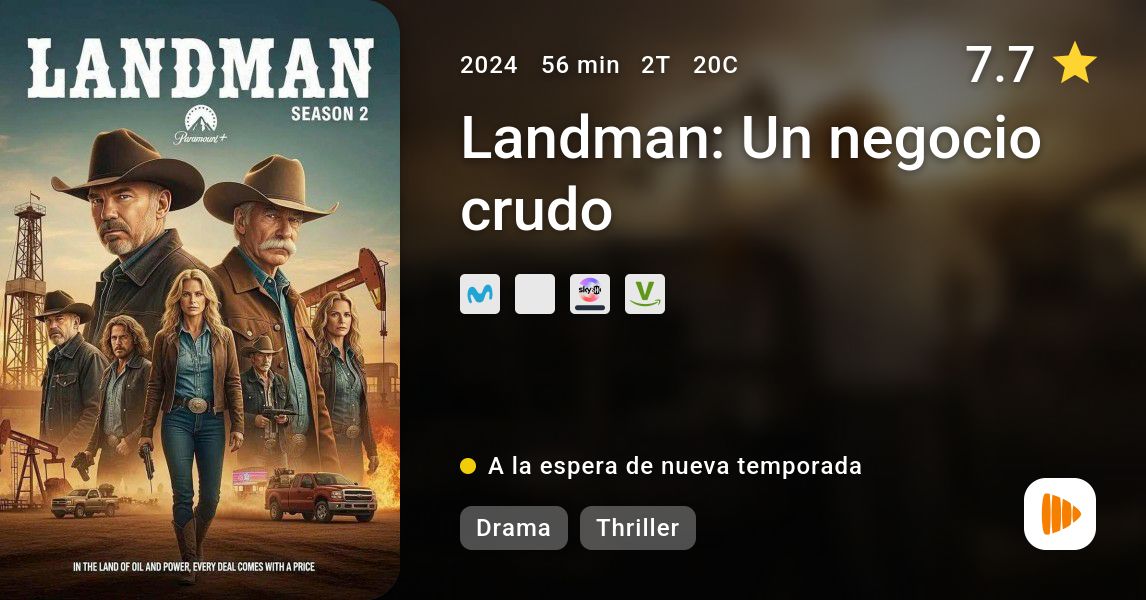Viewport: 1146px width, 600px height.
Task: Click the 56 min runtime label
Action: [580, 65]
